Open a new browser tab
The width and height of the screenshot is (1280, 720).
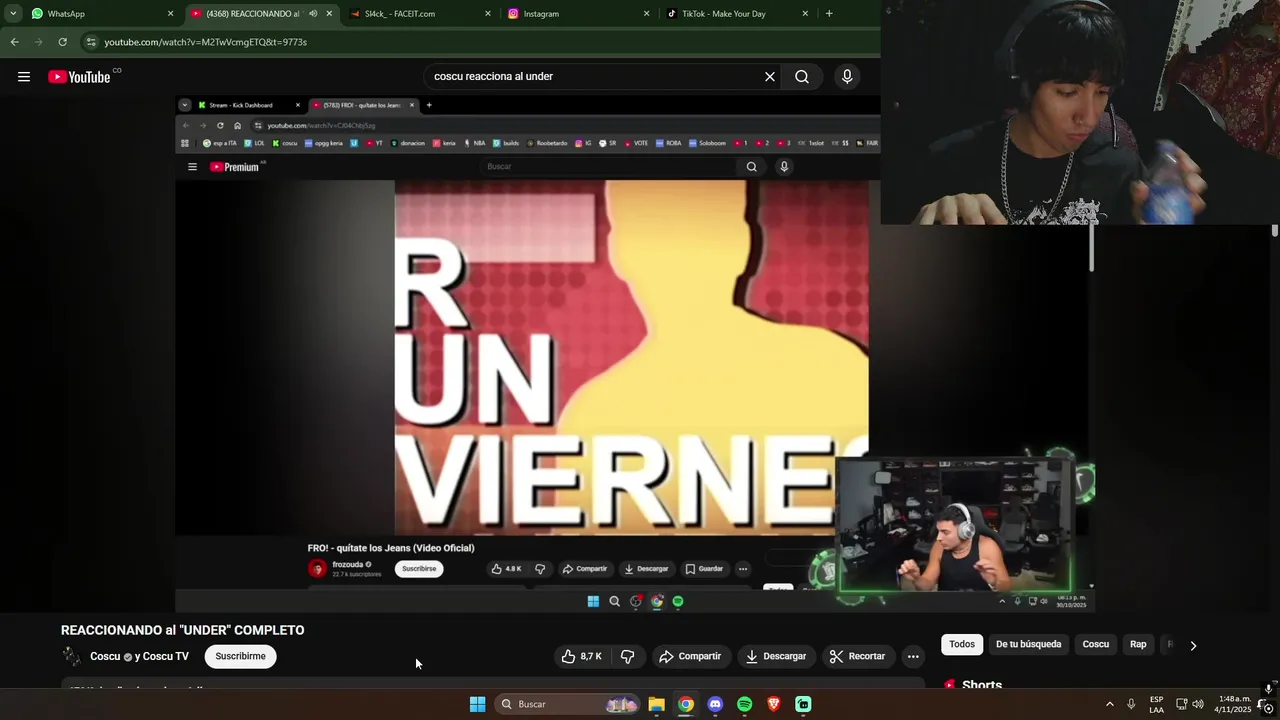pos(829,14)
